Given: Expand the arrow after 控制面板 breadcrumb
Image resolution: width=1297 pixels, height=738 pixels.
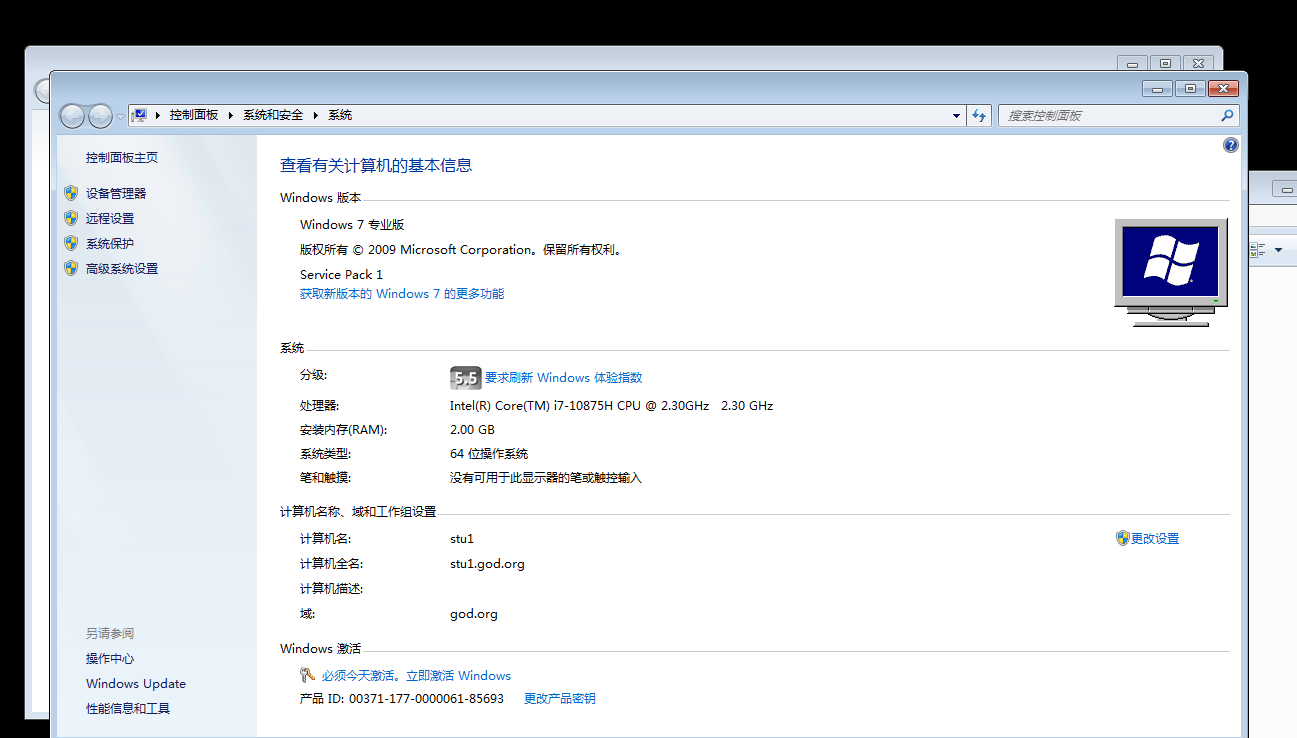Looking at the screenshot, I should [x=231, y=115].
